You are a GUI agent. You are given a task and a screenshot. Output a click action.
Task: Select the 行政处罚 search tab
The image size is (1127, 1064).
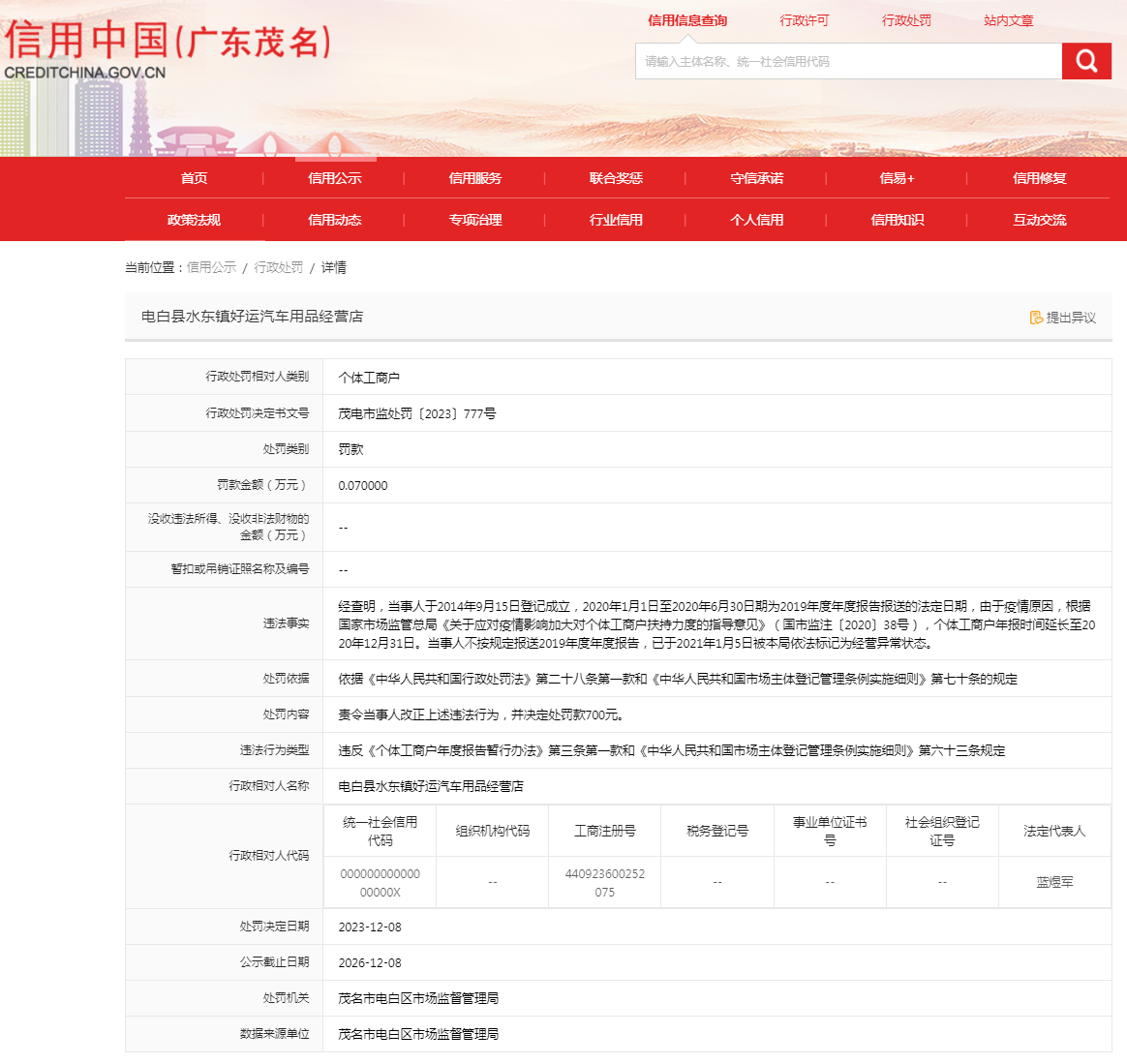906,20
